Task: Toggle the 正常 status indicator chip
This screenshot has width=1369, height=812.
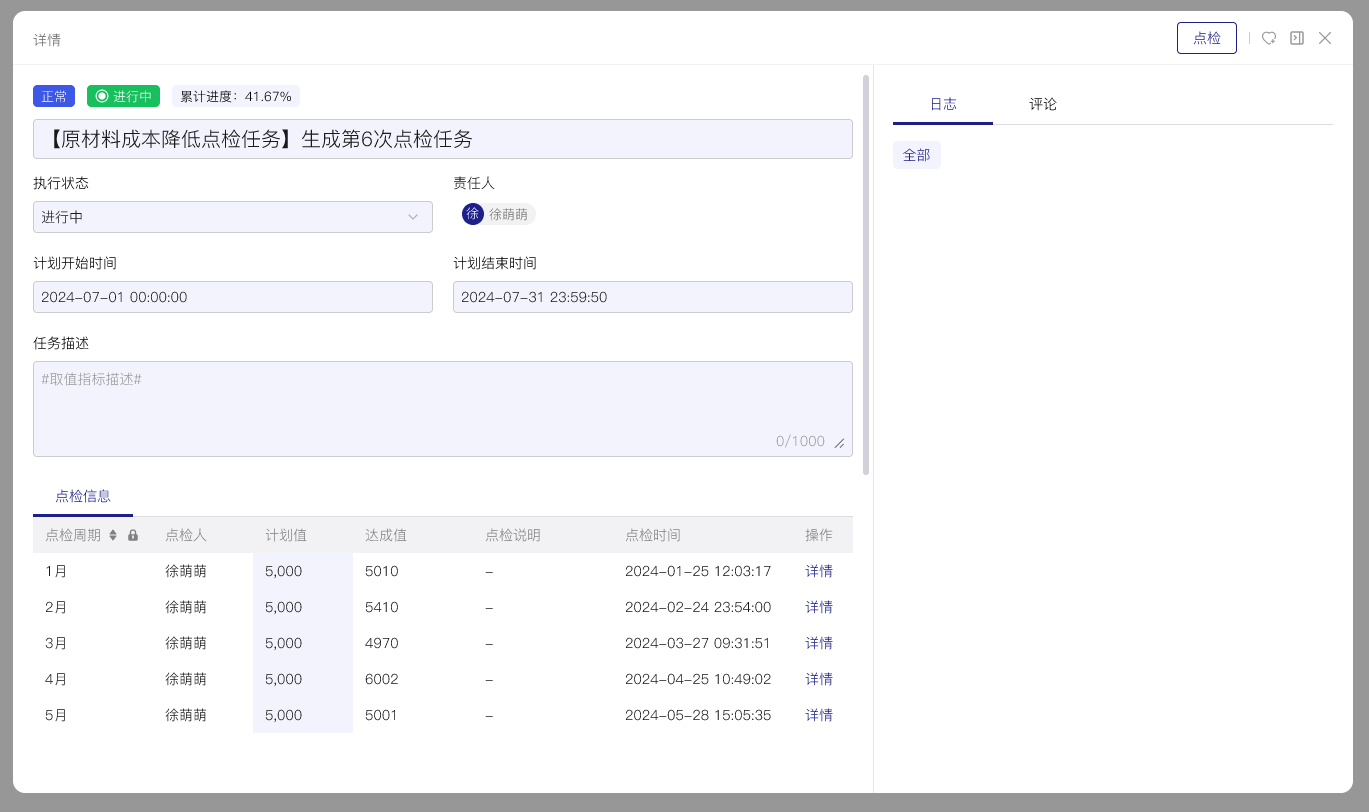Action: click(x=54, y=96)
